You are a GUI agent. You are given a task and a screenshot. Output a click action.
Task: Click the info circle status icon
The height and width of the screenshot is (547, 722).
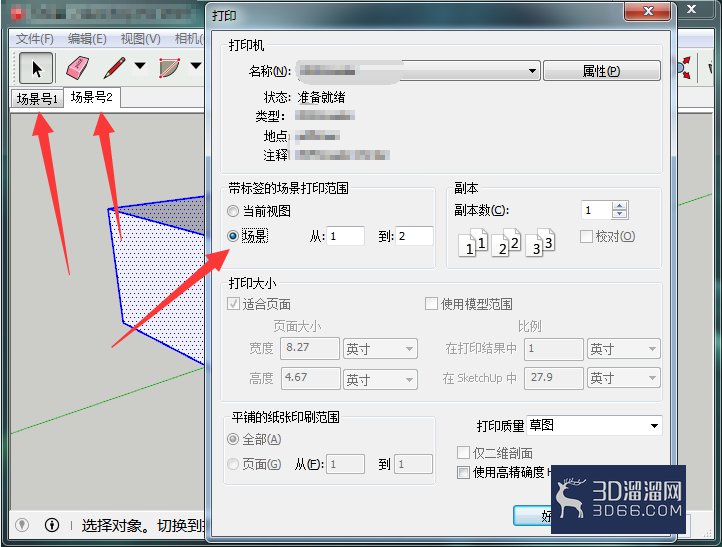click(x=52, y=524)
